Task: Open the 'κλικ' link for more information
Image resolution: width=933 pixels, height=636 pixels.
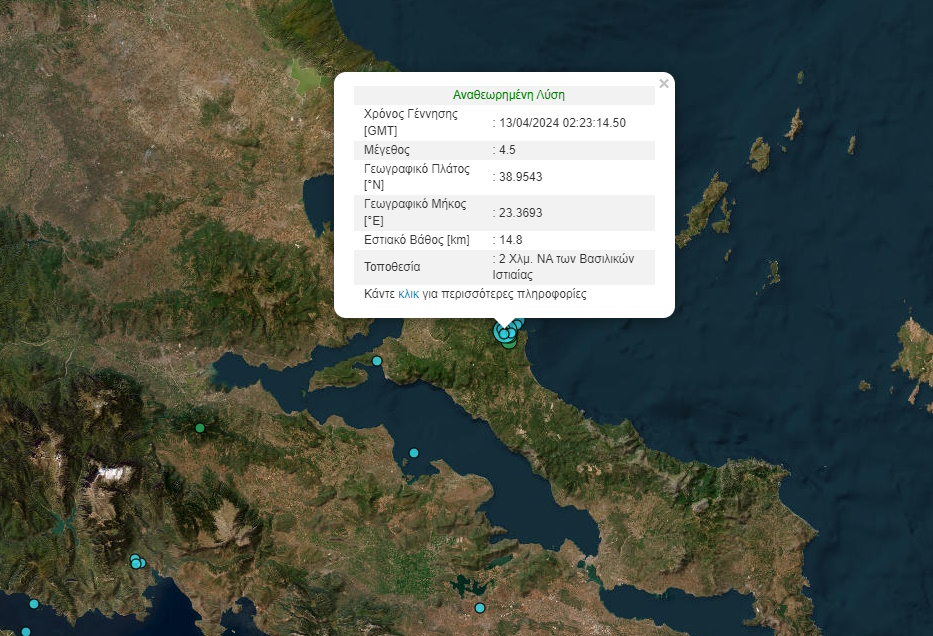Action: tap(408, 294)
